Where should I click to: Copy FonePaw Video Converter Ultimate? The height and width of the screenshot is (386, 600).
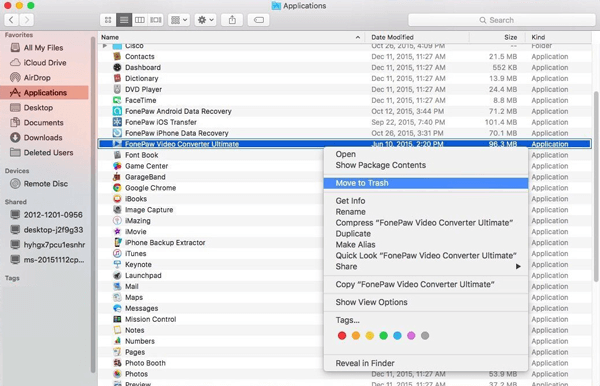coord(426,284)
